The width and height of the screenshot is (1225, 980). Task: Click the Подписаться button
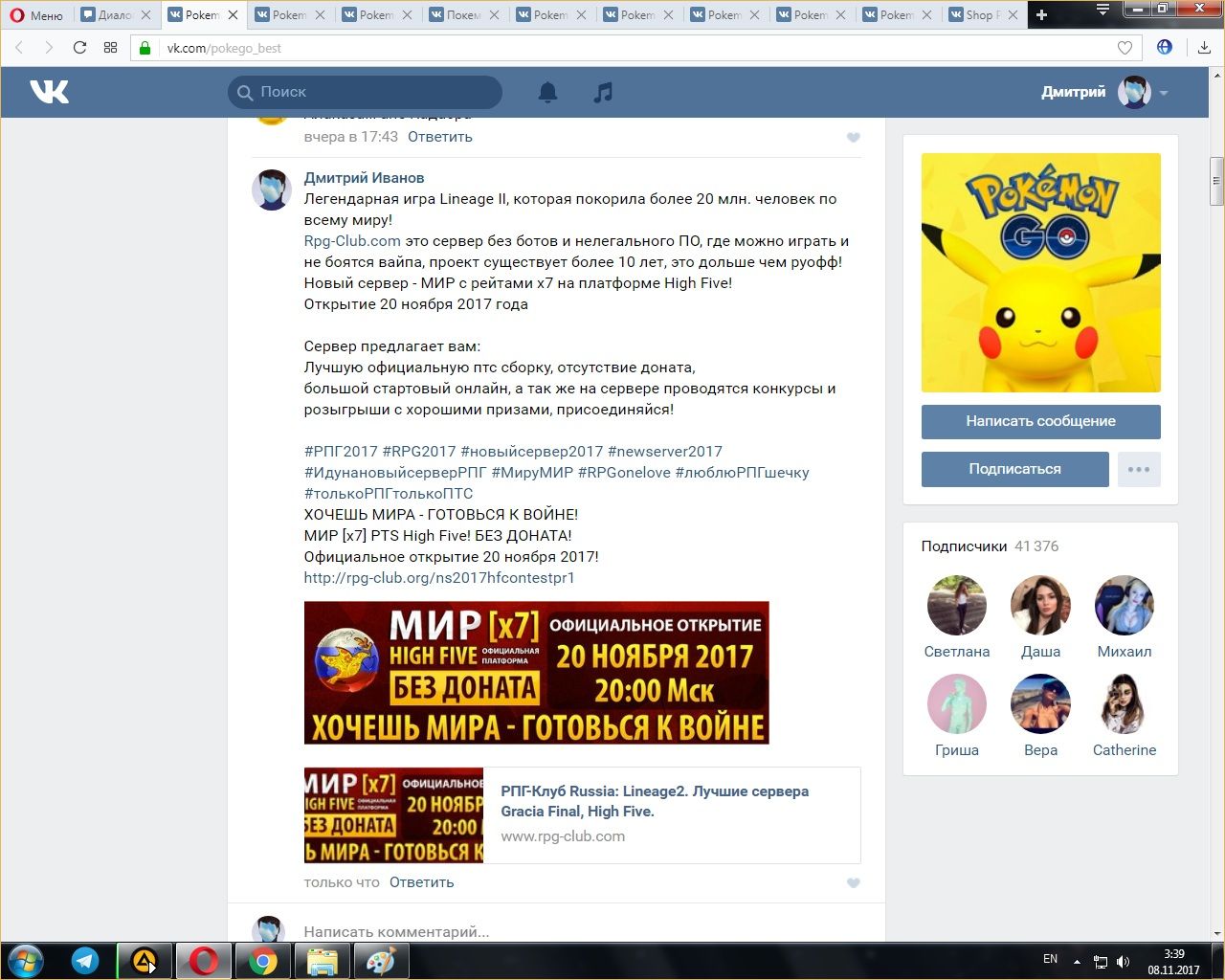point(1014,469)
